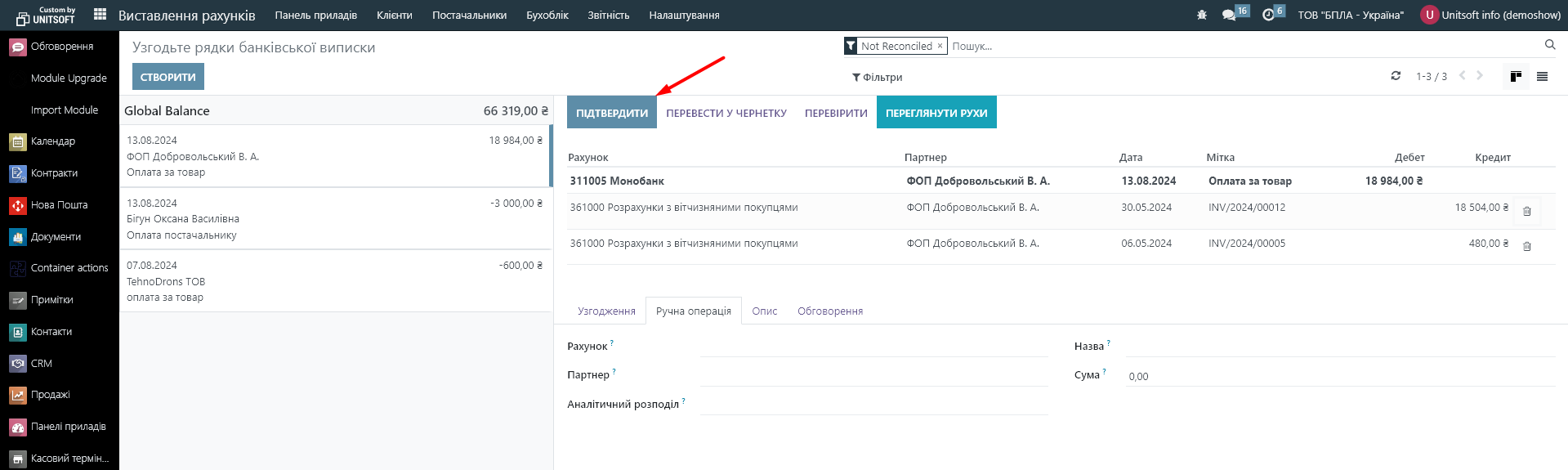Expand the Фільтри dropdown
The image size is (1568, 470).
pyautogui.click(x=878, y=77)
